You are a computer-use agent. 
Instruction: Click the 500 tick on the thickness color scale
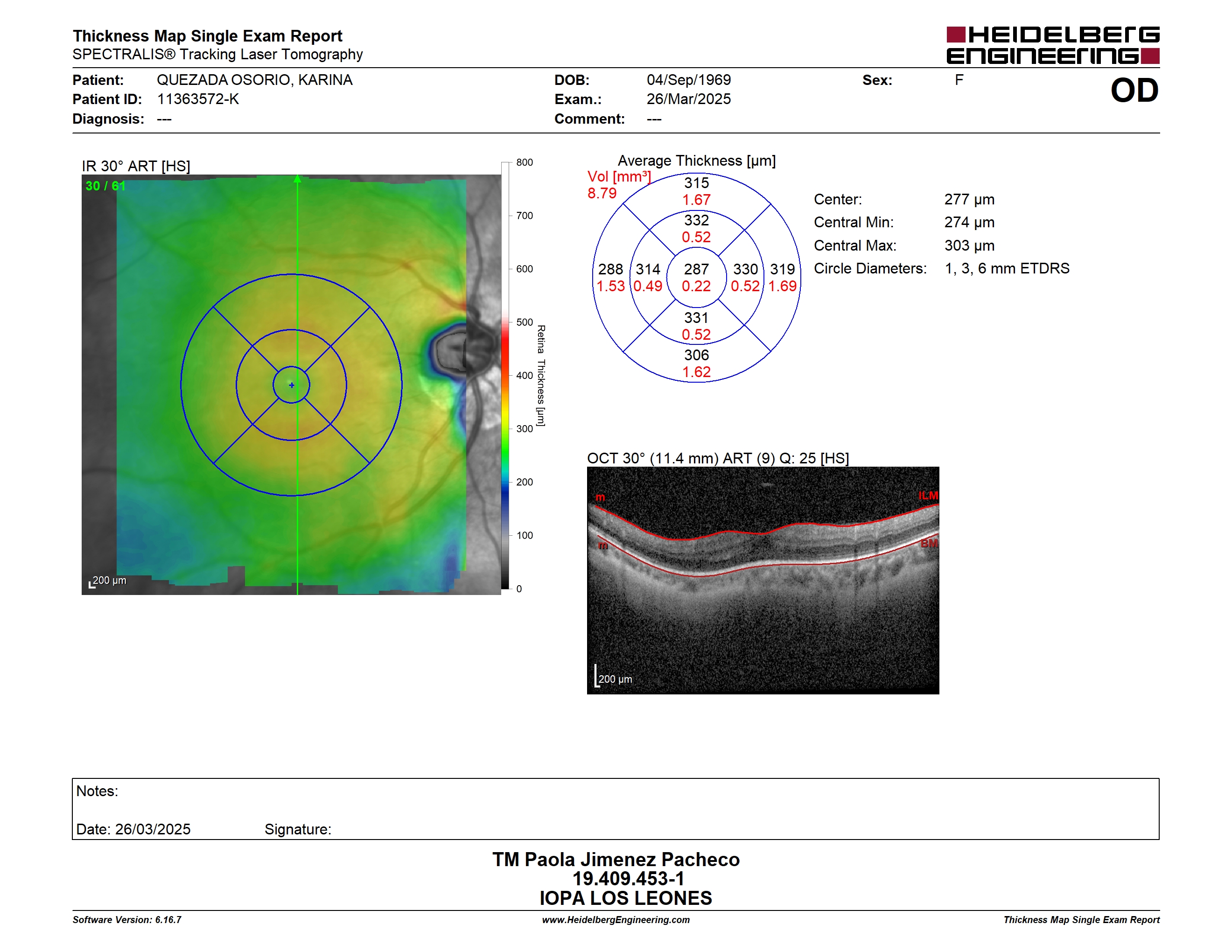(x=525, y=322)
